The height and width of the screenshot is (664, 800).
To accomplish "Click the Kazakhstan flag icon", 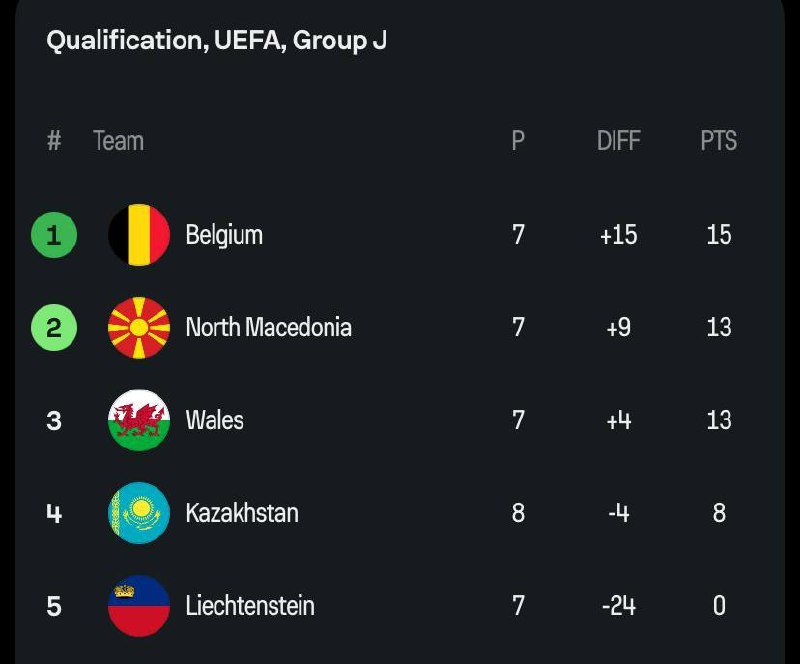I will [139, 513].
